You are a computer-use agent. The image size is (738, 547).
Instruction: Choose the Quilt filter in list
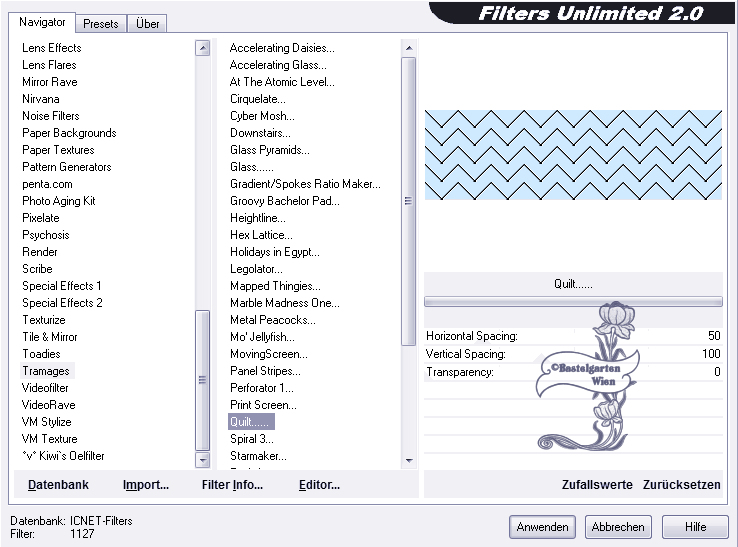tap(251, 422)
